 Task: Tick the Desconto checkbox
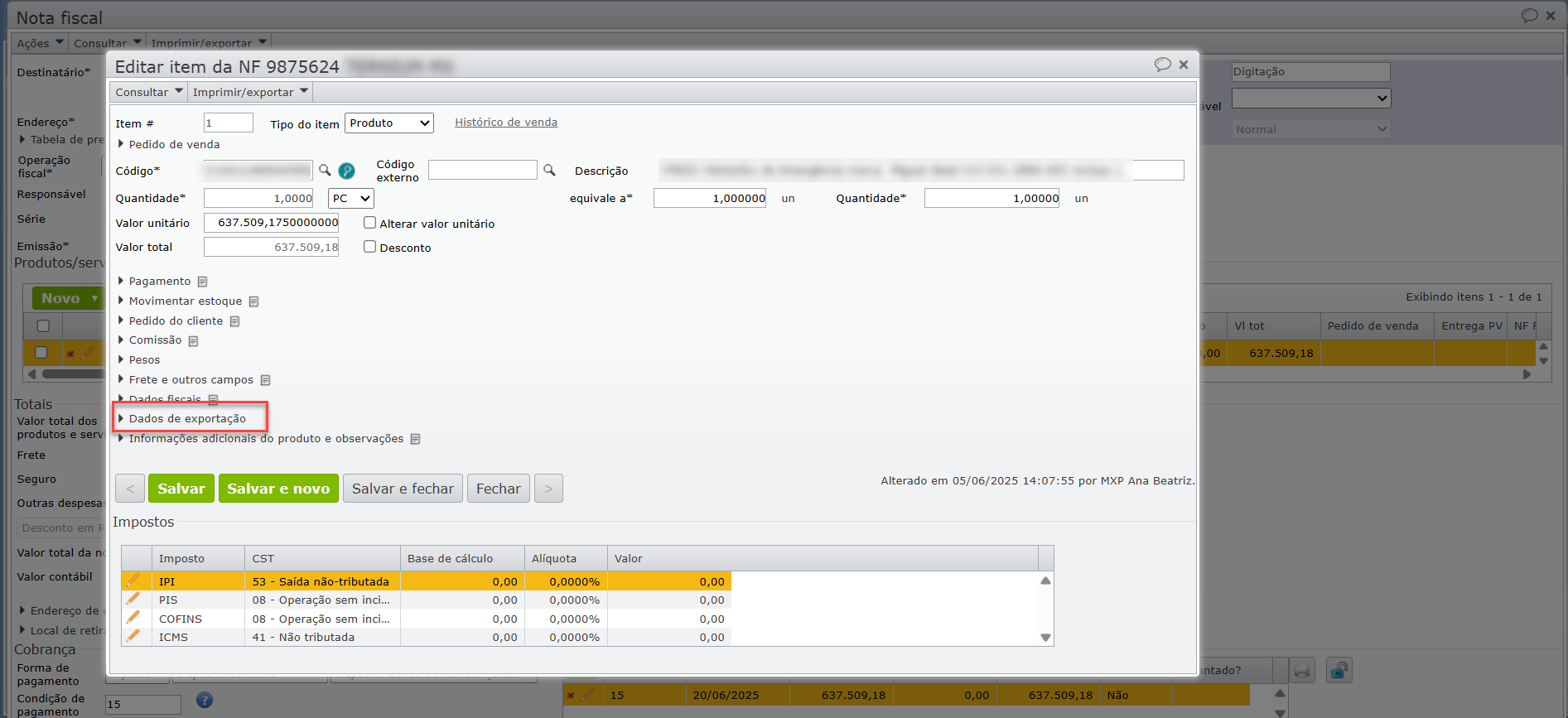pos(370,247)
